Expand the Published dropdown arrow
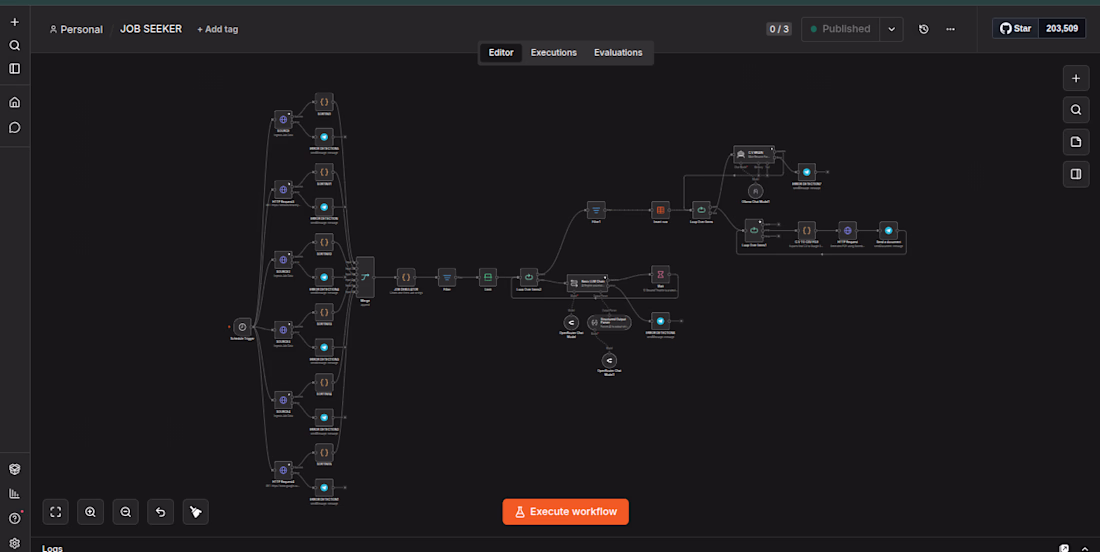Screen dimensions: 1100x552 pos(892,29)
